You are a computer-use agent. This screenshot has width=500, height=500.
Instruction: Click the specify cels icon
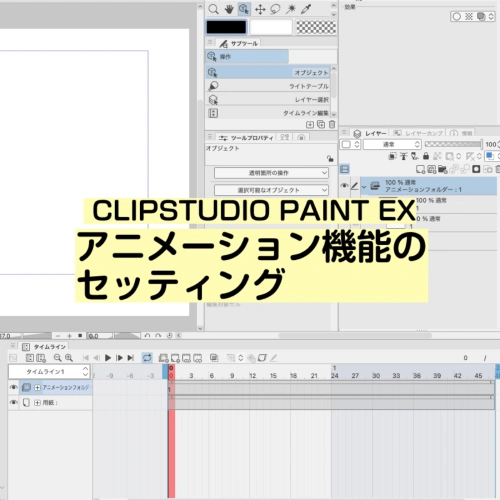(186, 358)
